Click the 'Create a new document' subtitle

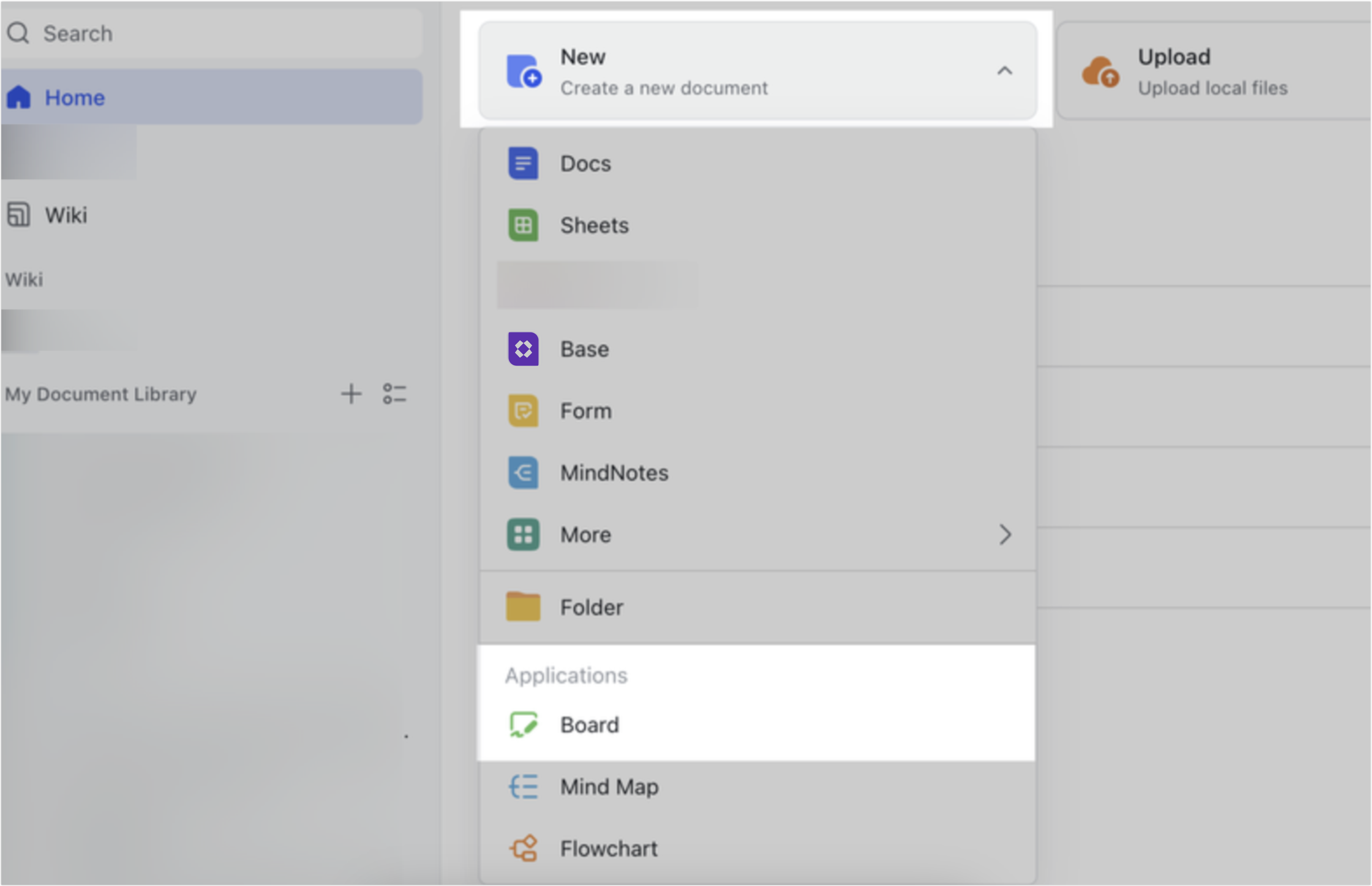tap(664, 88)
